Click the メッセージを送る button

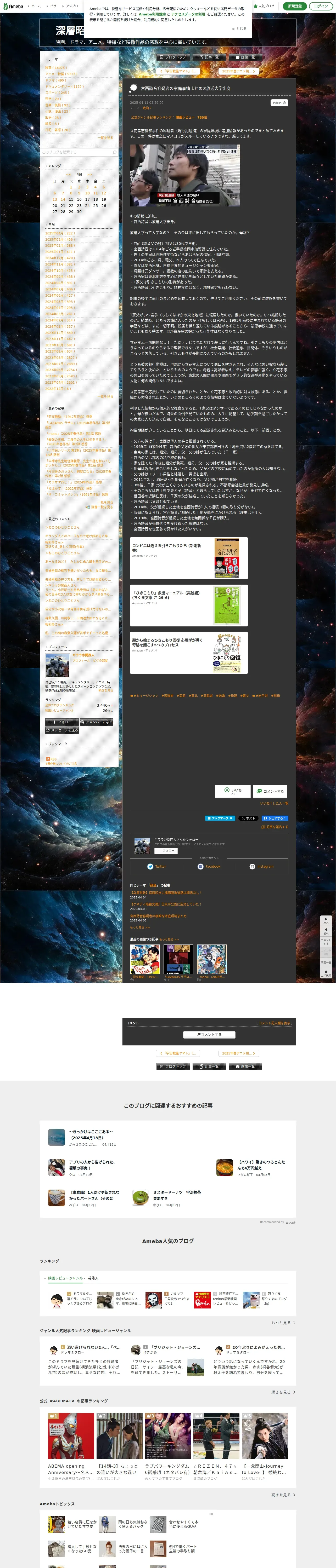pos(62,730)
